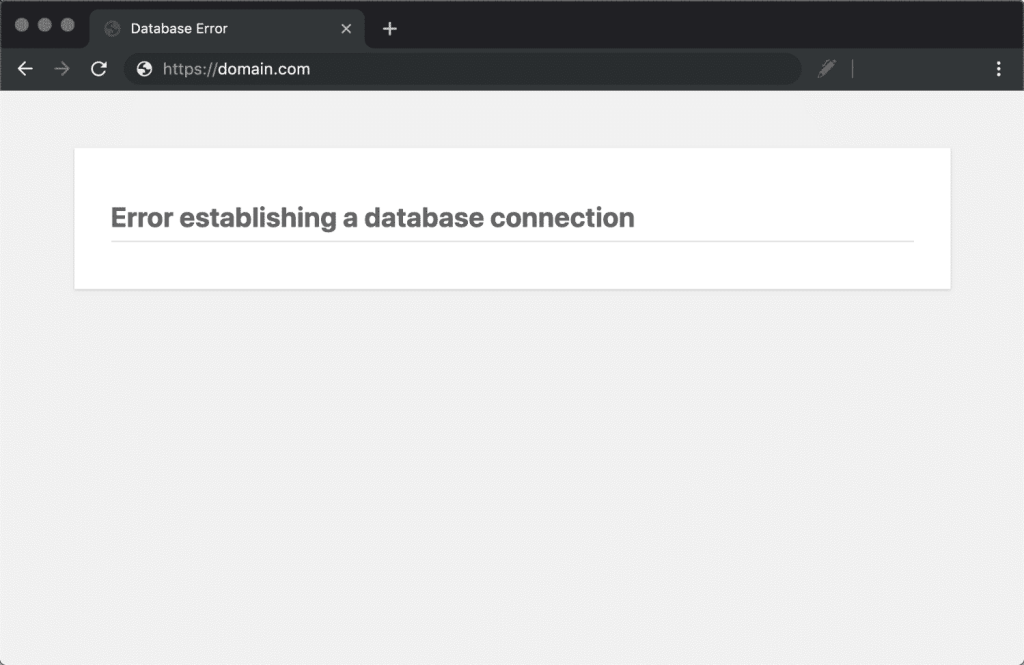Open a new tab with plus icon
Viewport: 1024px width, 665px height.
[x=390, y=29]
